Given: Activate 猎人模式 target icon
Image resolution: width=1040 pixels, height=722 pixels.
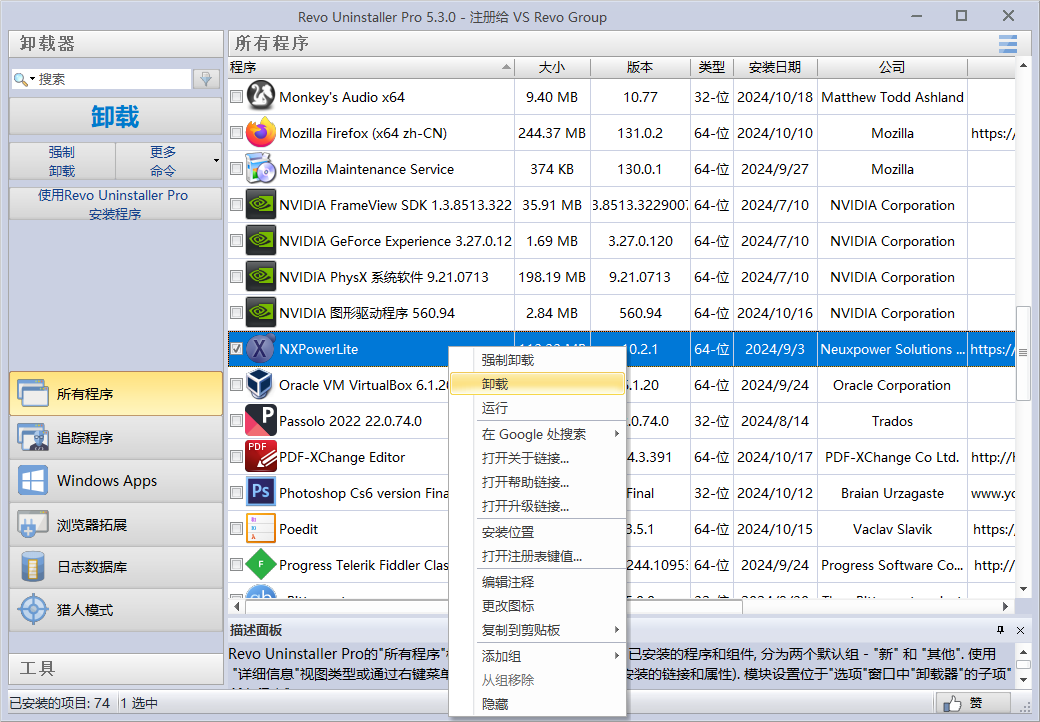Looking at the screenshot, I should (x=33, y=610).
